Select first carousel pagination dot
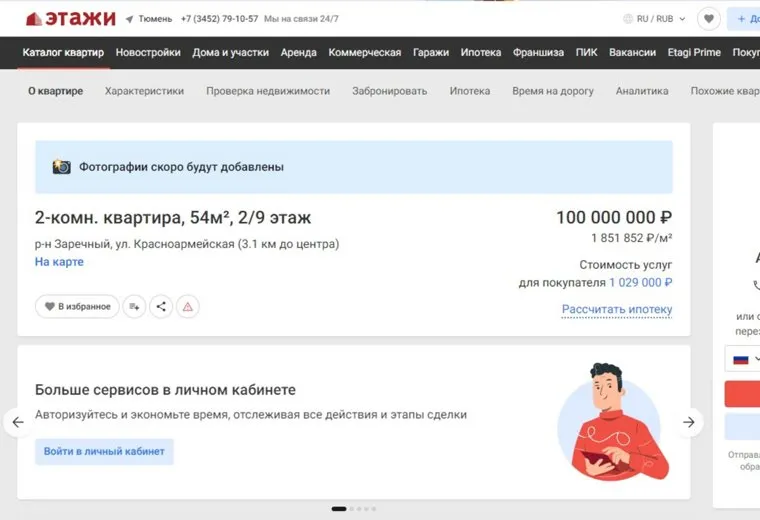Screen dimensions: 760x520 pos(338,509)
